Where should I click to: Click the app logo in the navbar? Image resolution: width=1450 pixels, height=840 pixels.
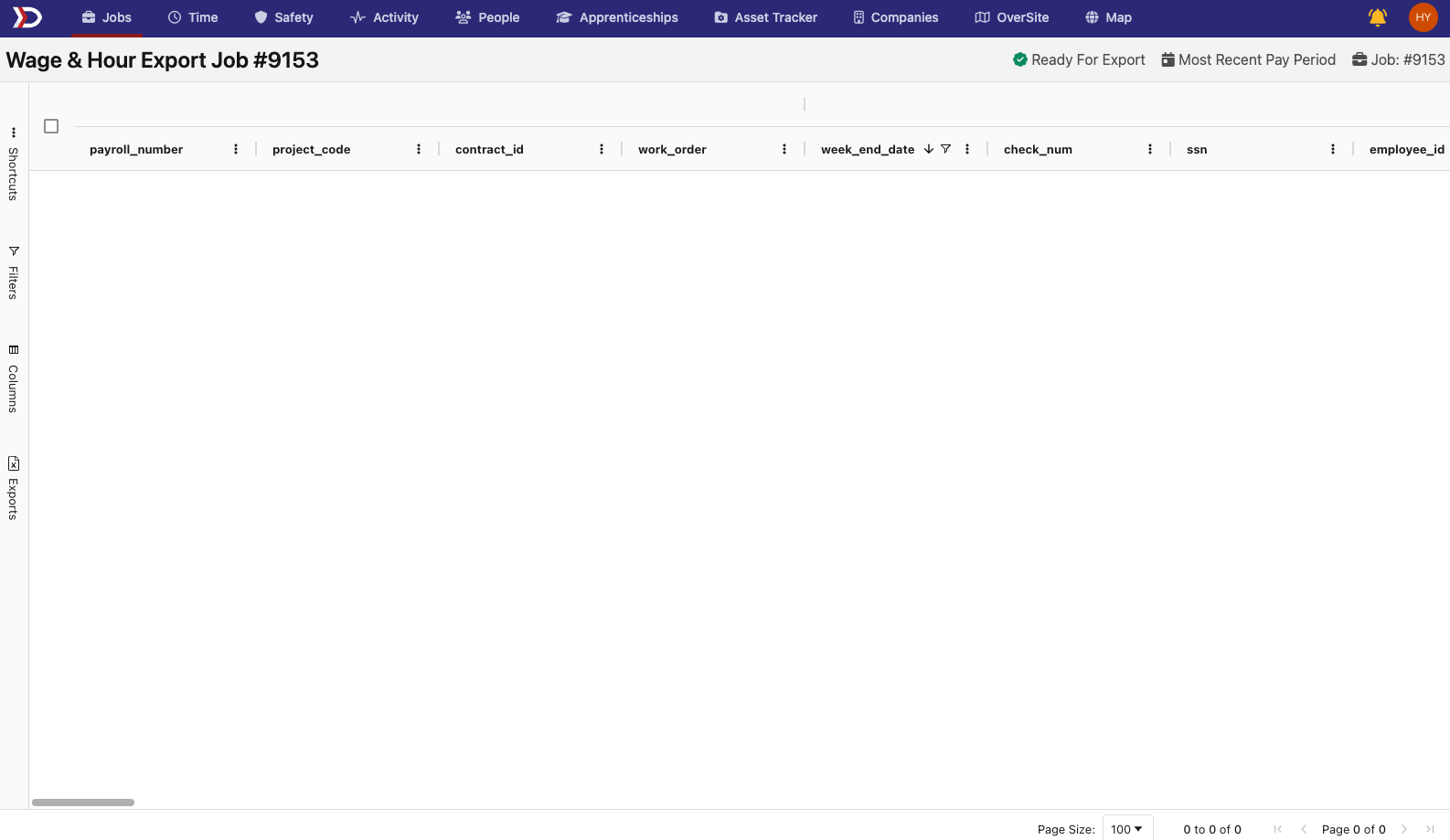[27, 17]
